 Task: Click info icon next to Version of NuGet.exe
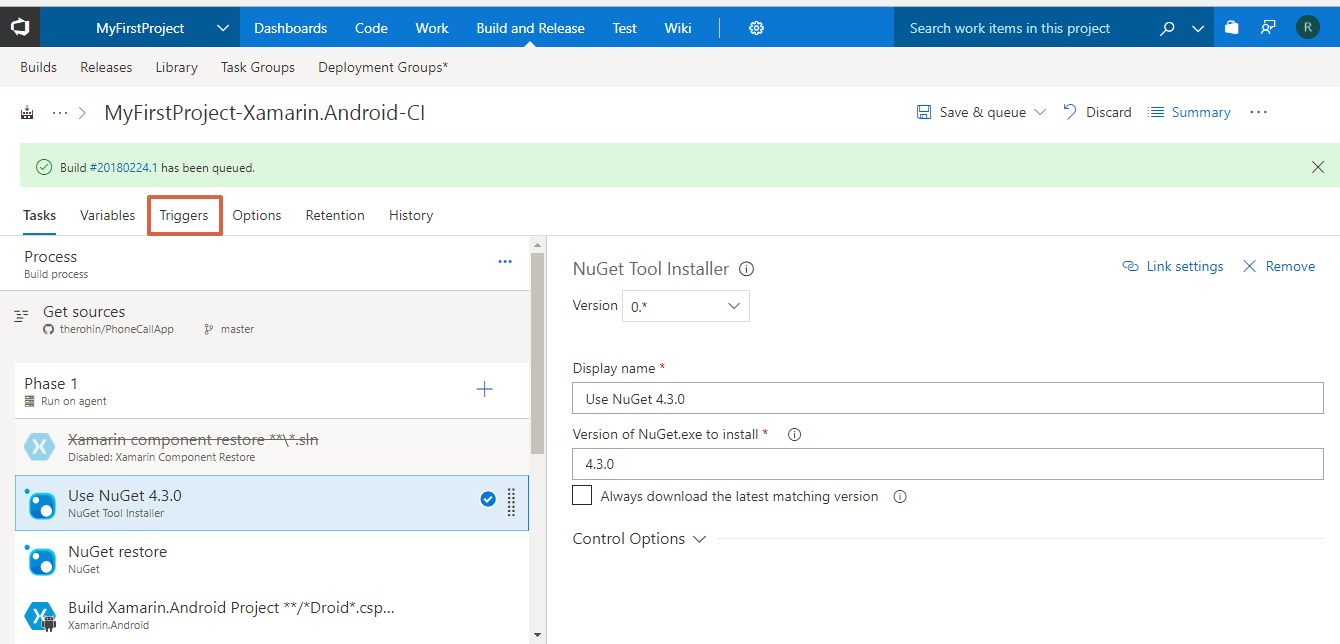coord(794,435)
